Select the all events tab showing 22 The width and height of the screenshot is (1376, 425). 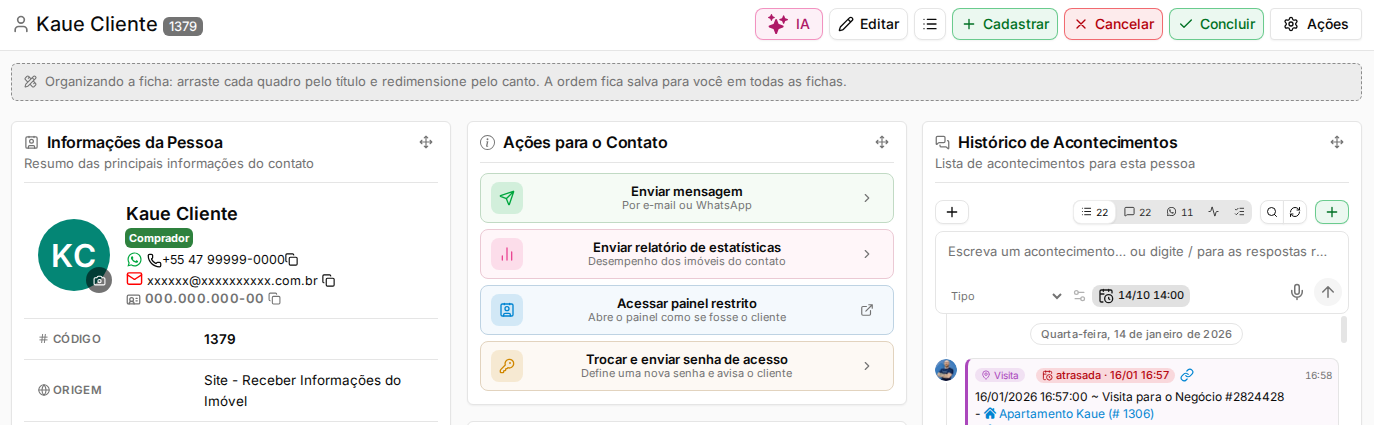pos(1095,212)
